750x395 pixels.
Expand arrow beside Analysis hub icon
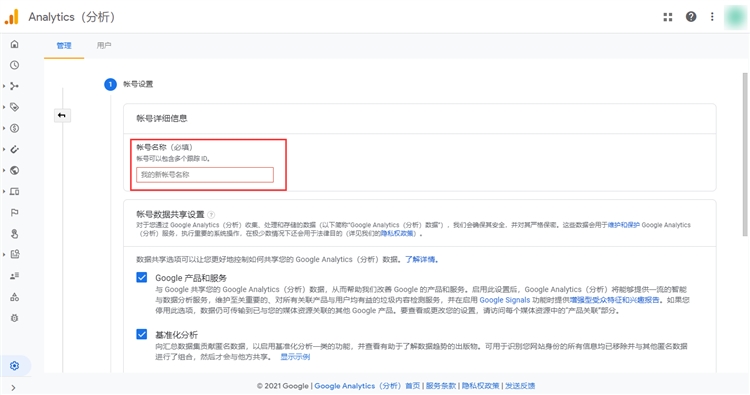(x=4, y=254)
